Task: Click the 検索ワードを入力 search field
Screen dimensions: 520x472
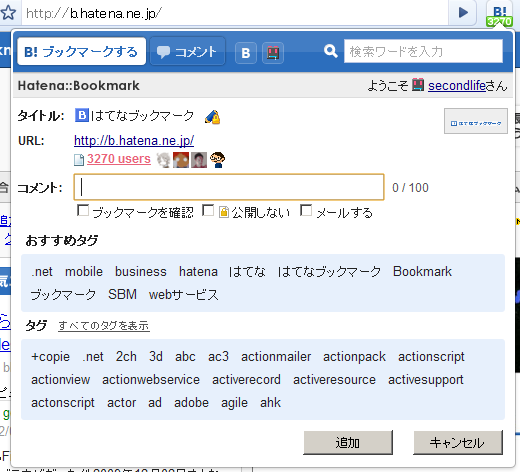Action: tap(423, 51)
